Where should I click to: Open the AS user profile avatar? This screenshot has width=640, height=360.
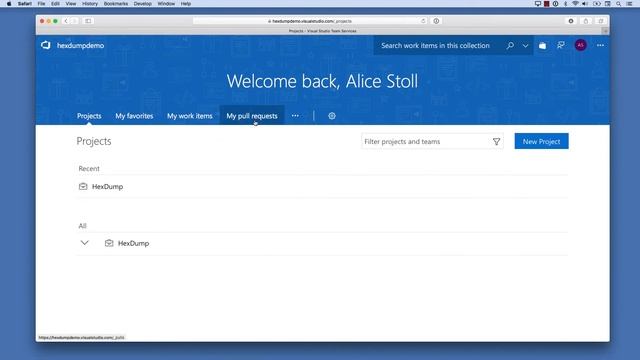coord(580,45)
